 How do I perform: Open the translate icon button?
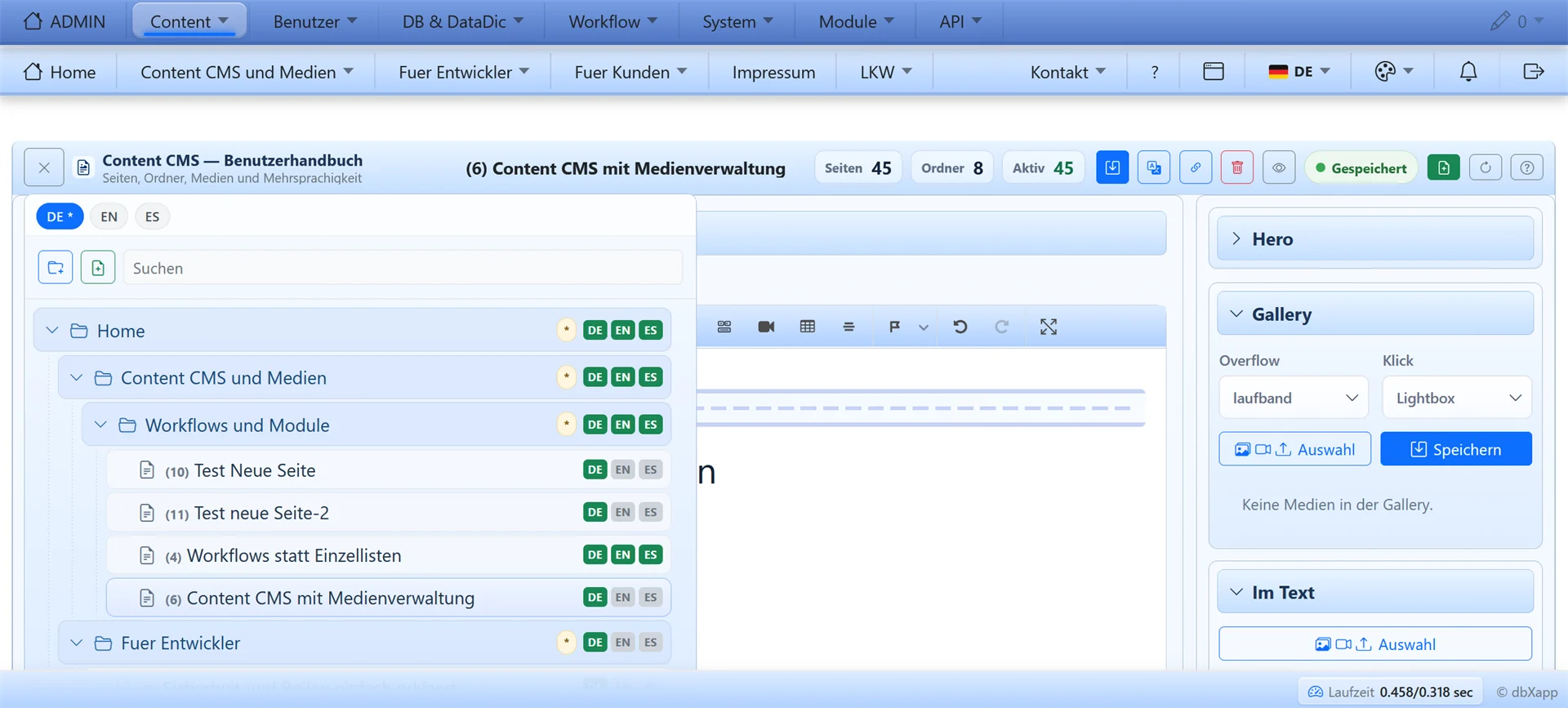(1154, 167)
